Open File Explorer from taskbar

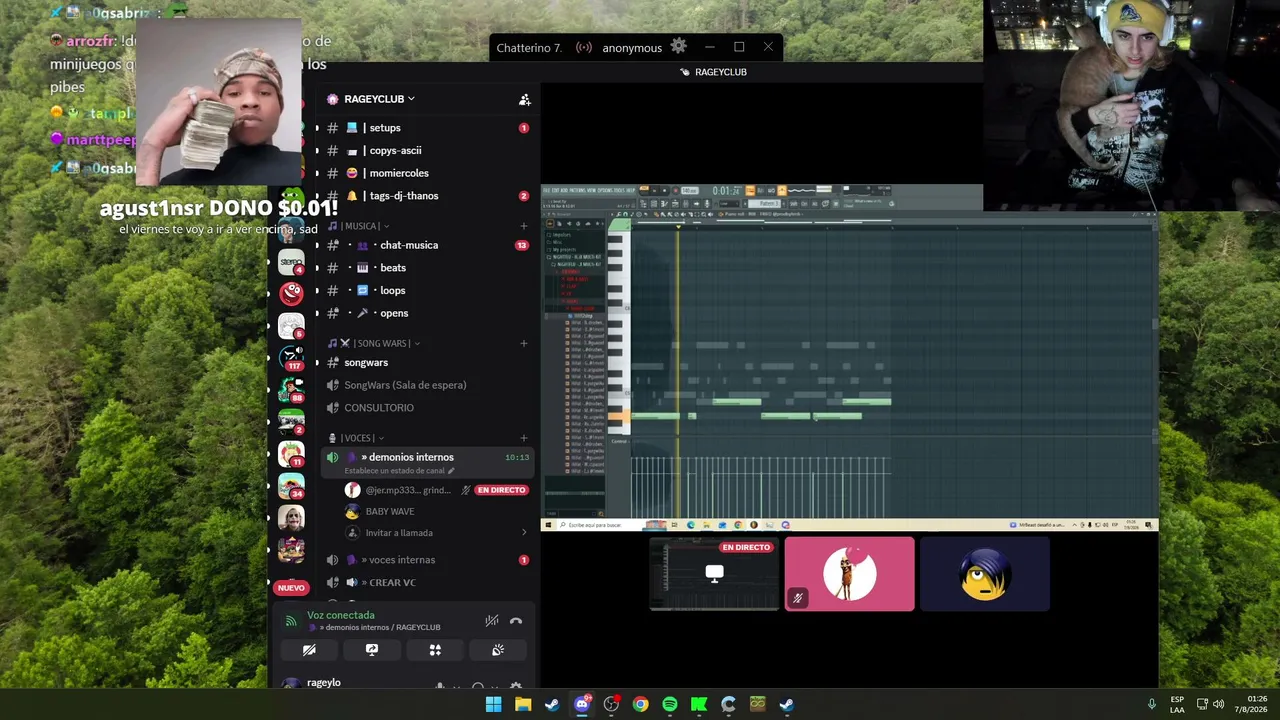[523, 704]
